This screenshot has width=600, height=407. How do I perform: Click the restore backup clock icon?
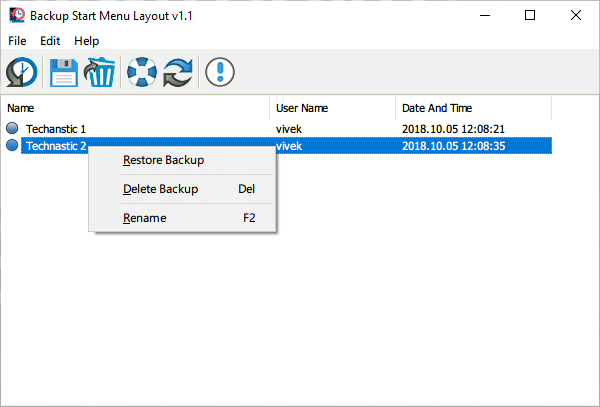point(21,72)
